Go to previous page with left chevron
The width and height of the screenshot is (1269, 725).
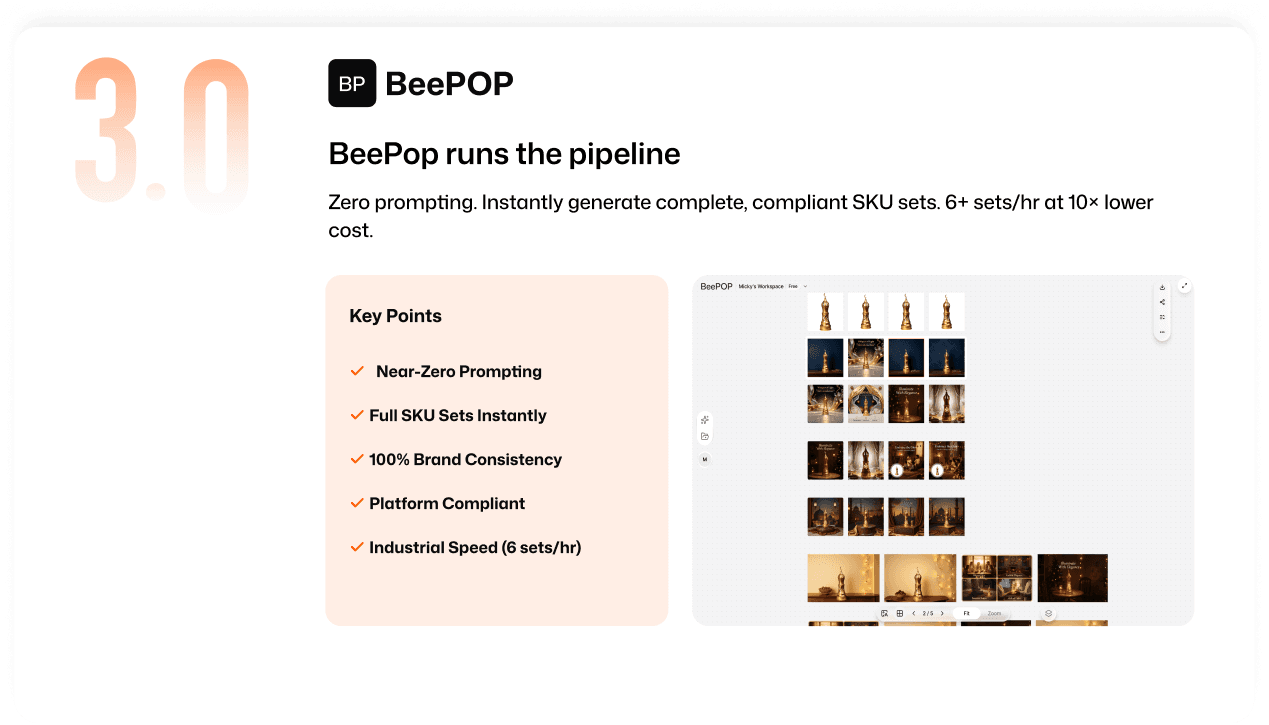pos(914,613)
